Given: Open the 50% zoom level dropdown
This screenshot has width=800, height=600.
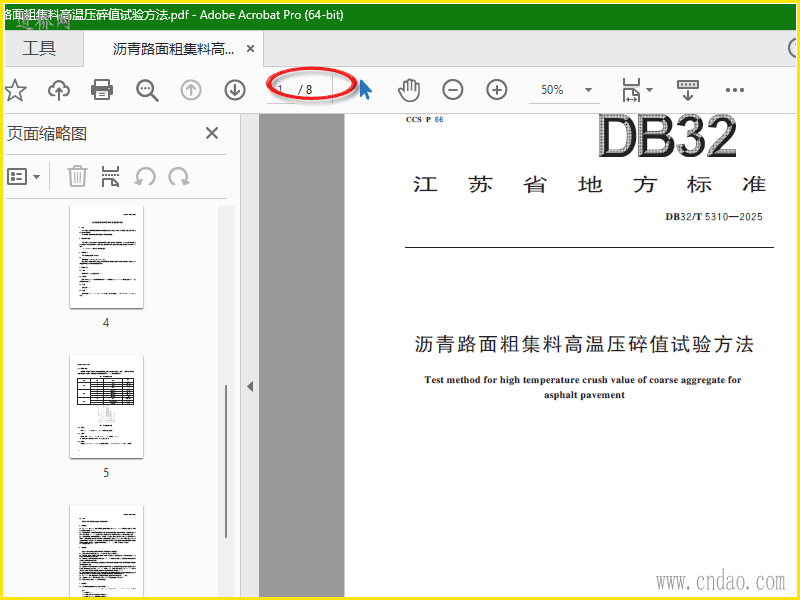Looking at the screenshot, I should click(564, 90).
